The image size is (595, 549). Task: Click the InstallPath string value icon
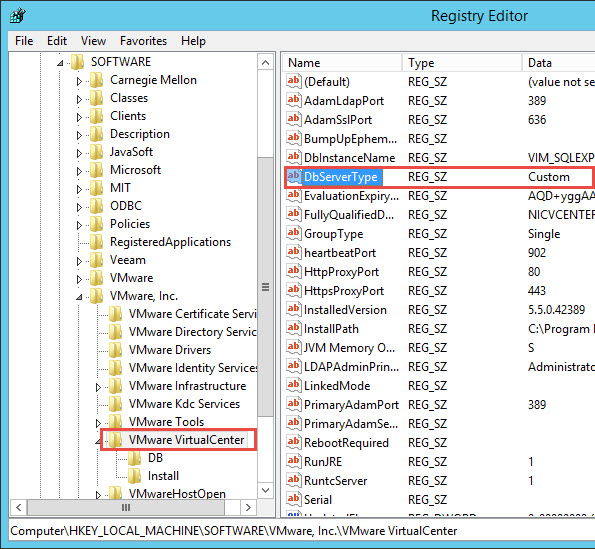294,328
